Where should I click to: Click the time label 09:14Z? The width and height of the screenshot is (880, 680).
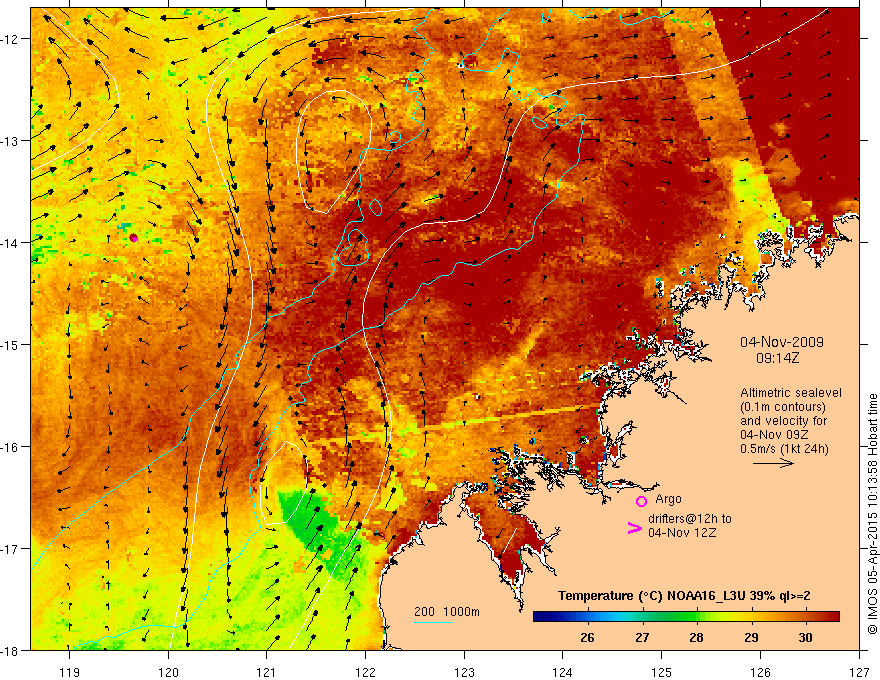[777, 358]
